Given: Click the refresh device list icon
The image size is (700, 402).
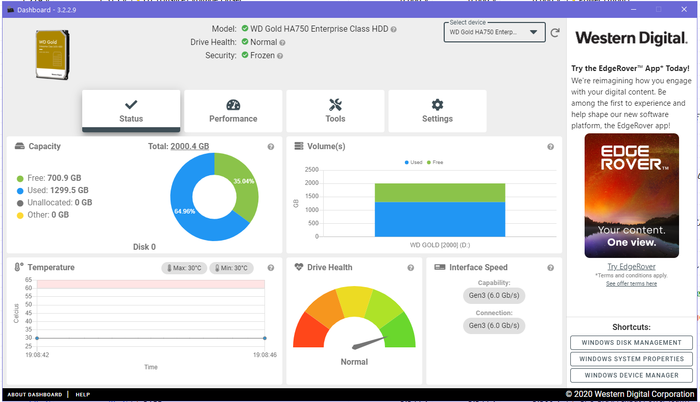Looking at the screenshot, I should coord(555,33).
